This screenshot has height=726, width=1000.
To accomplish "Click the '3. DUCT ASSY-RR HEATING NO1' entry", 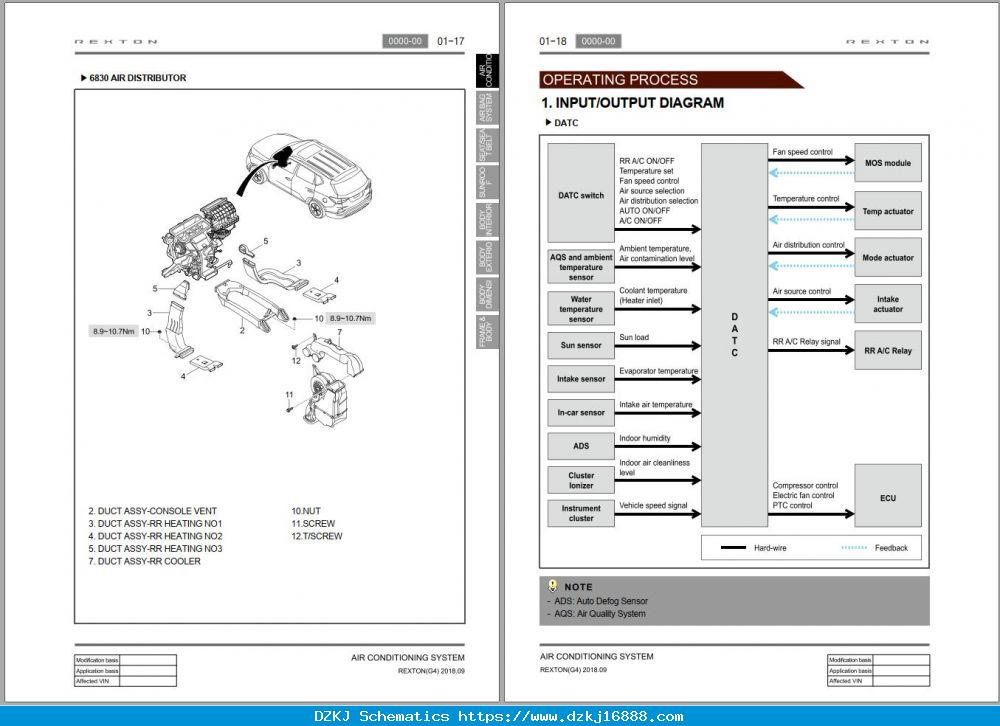I will point(155,524).
